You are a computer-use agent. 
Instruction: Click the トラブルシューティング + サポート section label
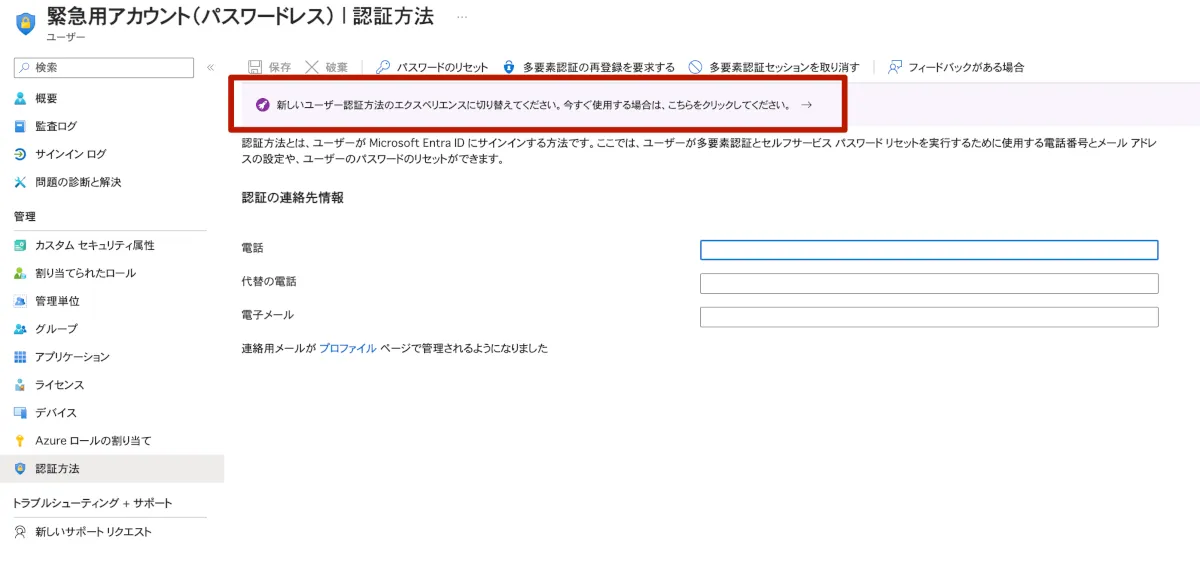pyautogui.click(x=92, y=503)
